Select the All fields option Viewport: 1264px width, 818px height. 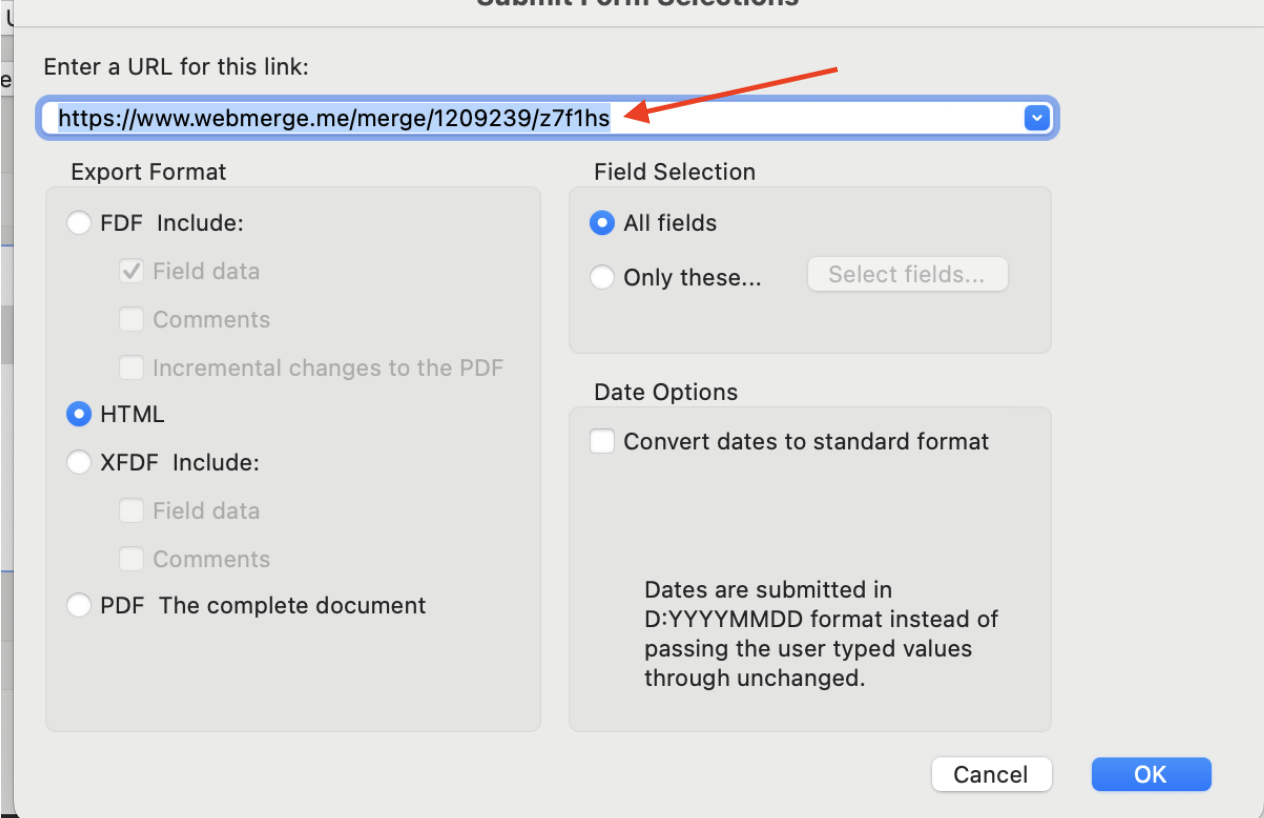click(602, 223)
